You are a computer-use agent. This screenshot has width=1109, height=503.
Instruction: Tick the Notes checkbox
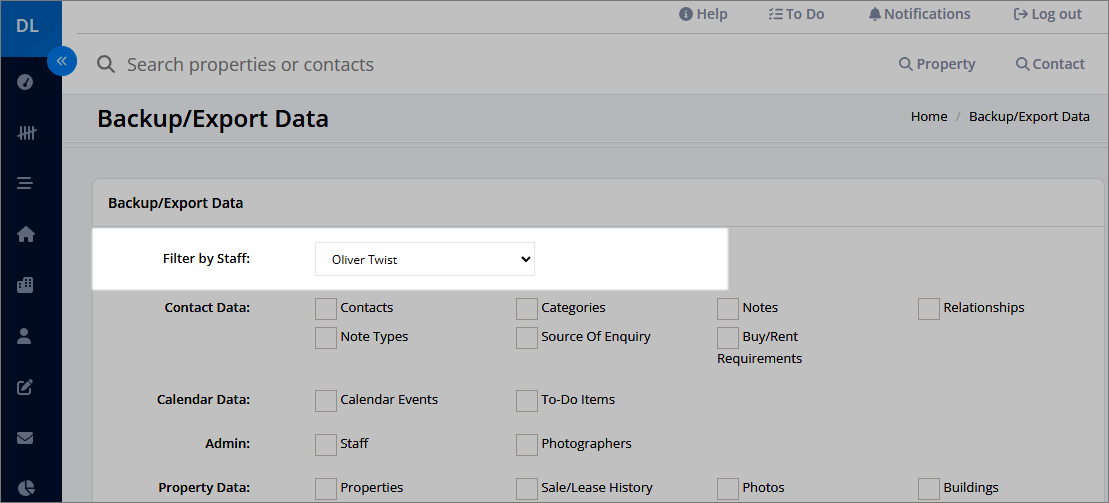pos(728,309)
